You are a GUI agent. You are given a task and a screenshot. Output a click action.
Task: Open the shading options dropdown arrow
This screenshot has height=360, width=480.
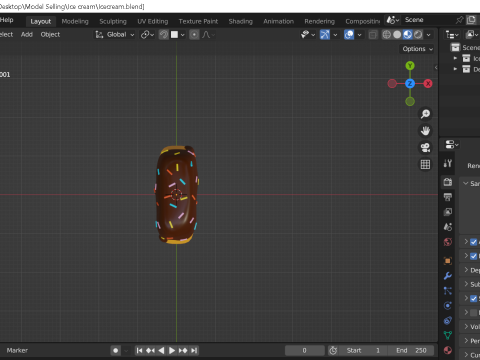(428, 35)
